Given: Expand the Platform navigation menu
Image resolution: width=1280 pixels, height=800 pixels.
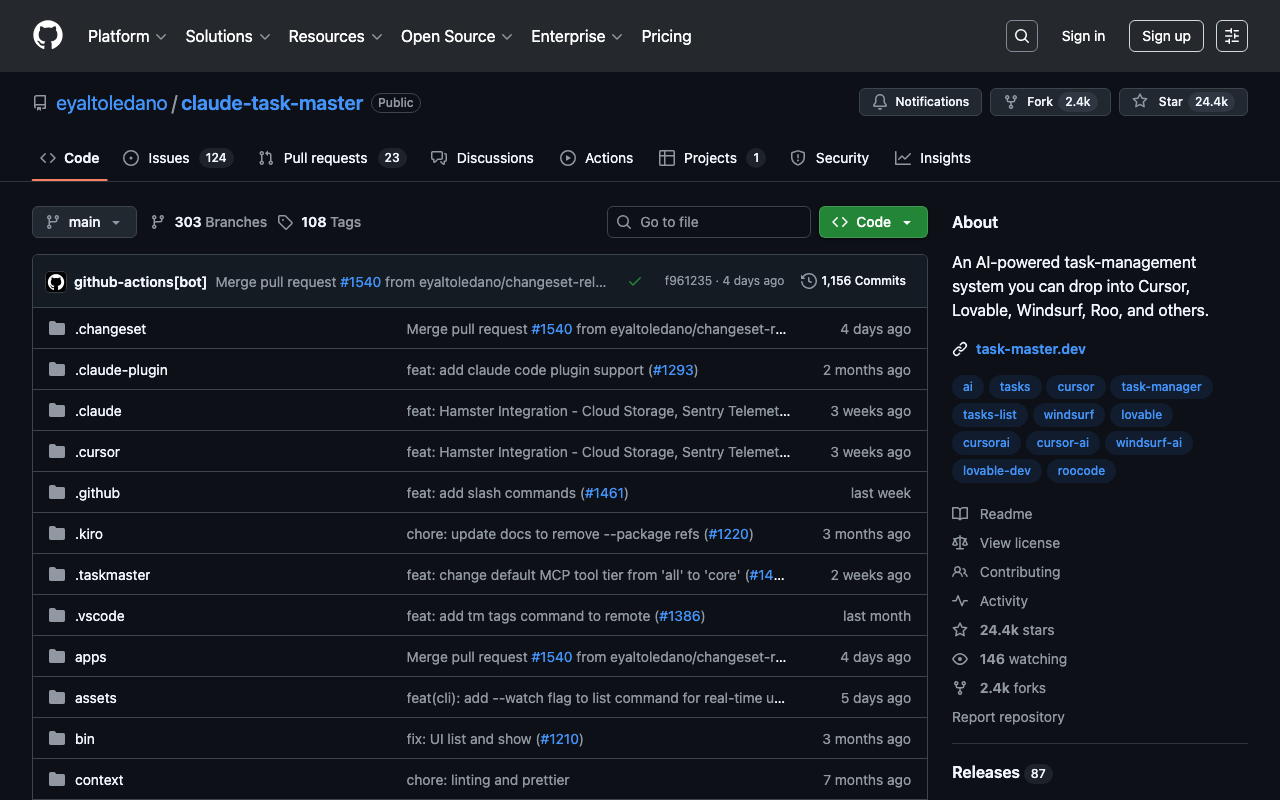Looking at the screenshot, I should point(126,36).
